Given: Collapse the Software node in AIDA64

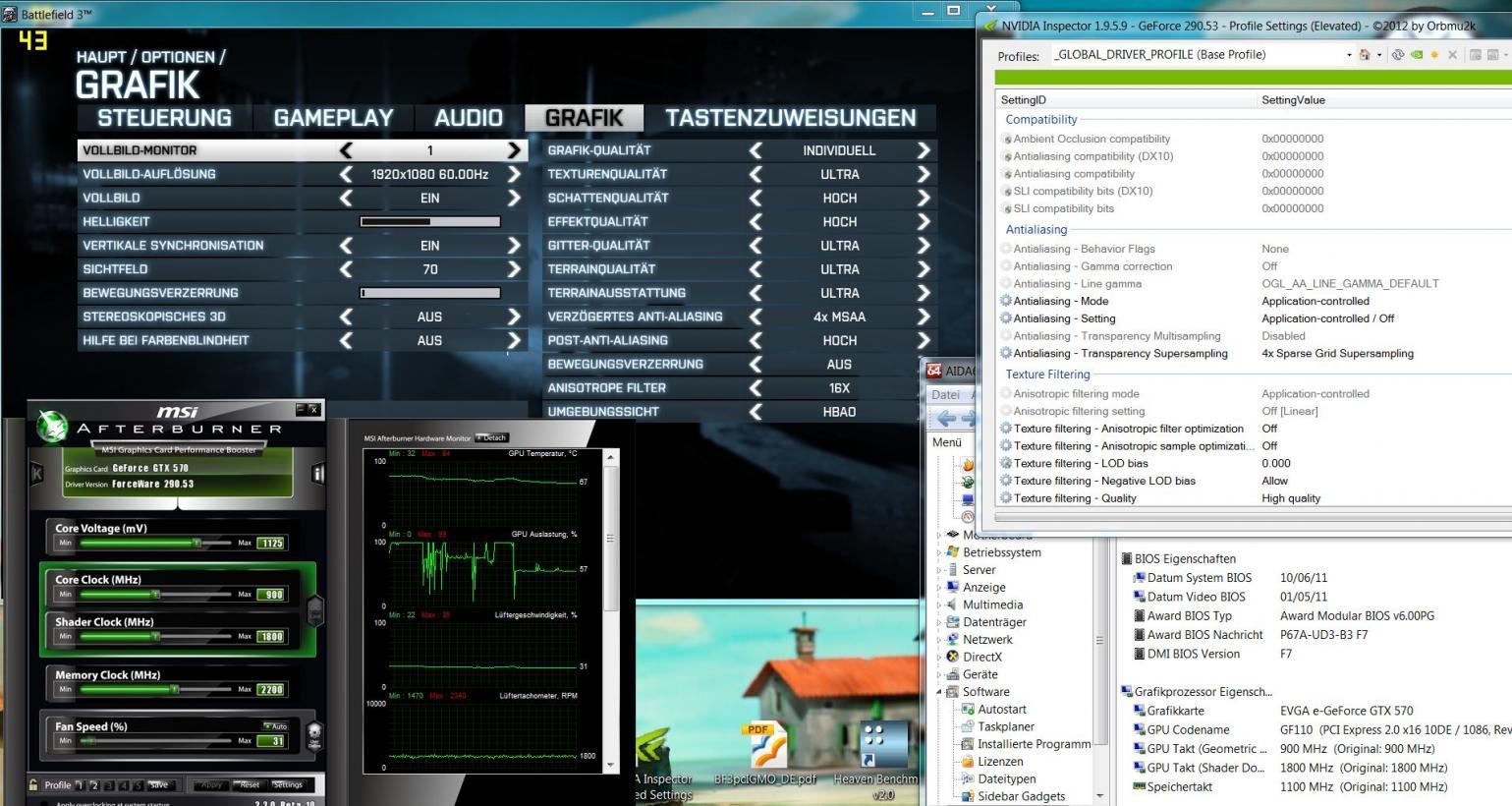Looking at the screenshot, I should click(939, 692).
